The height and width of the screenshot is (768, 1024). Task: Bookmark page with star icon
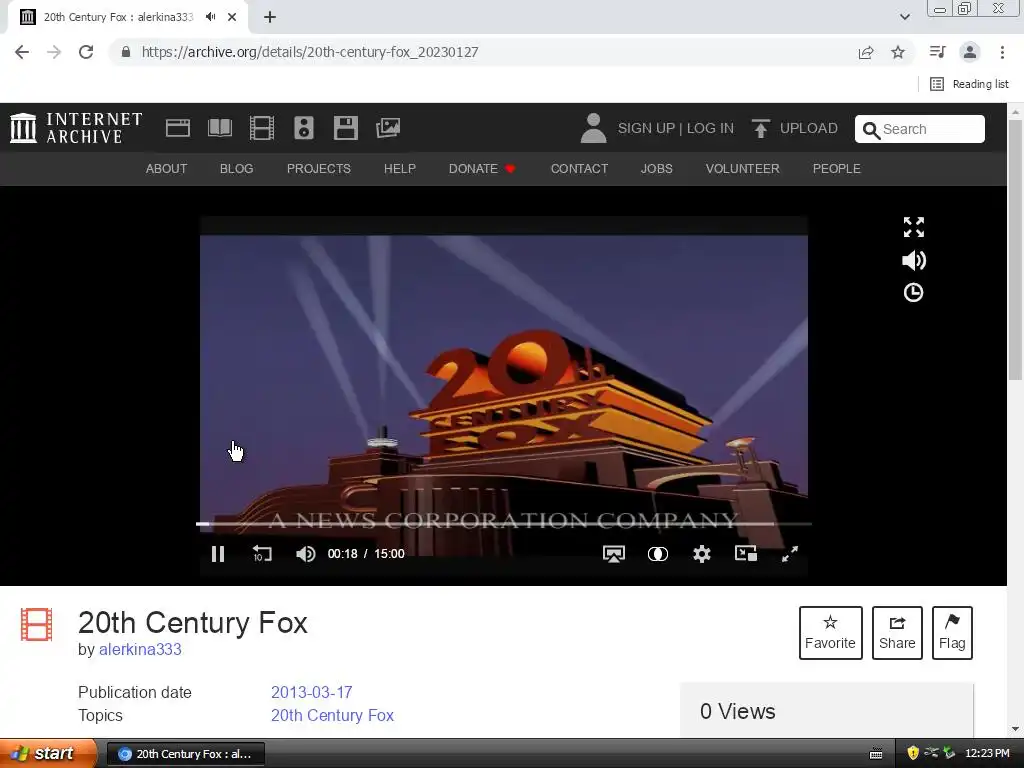pyautogui.click(x=898, y=52)
